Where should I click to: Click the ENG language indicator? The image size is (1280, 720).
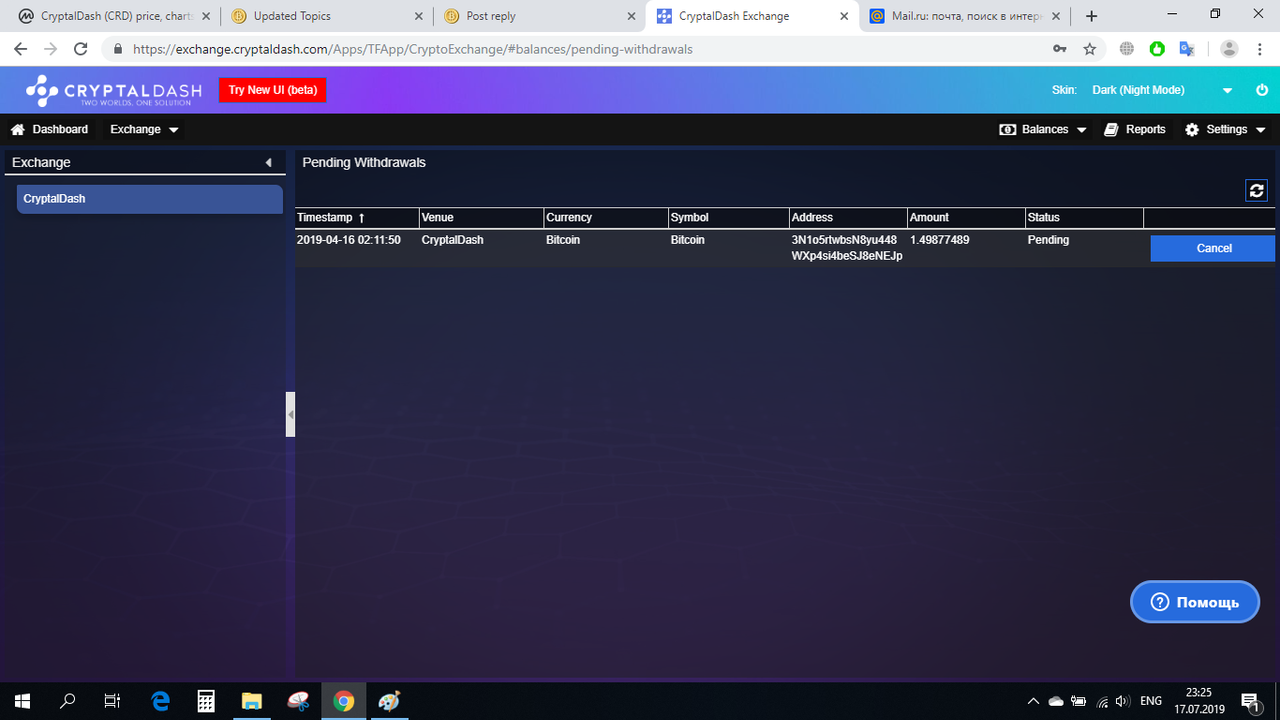tap(1151, 701)
